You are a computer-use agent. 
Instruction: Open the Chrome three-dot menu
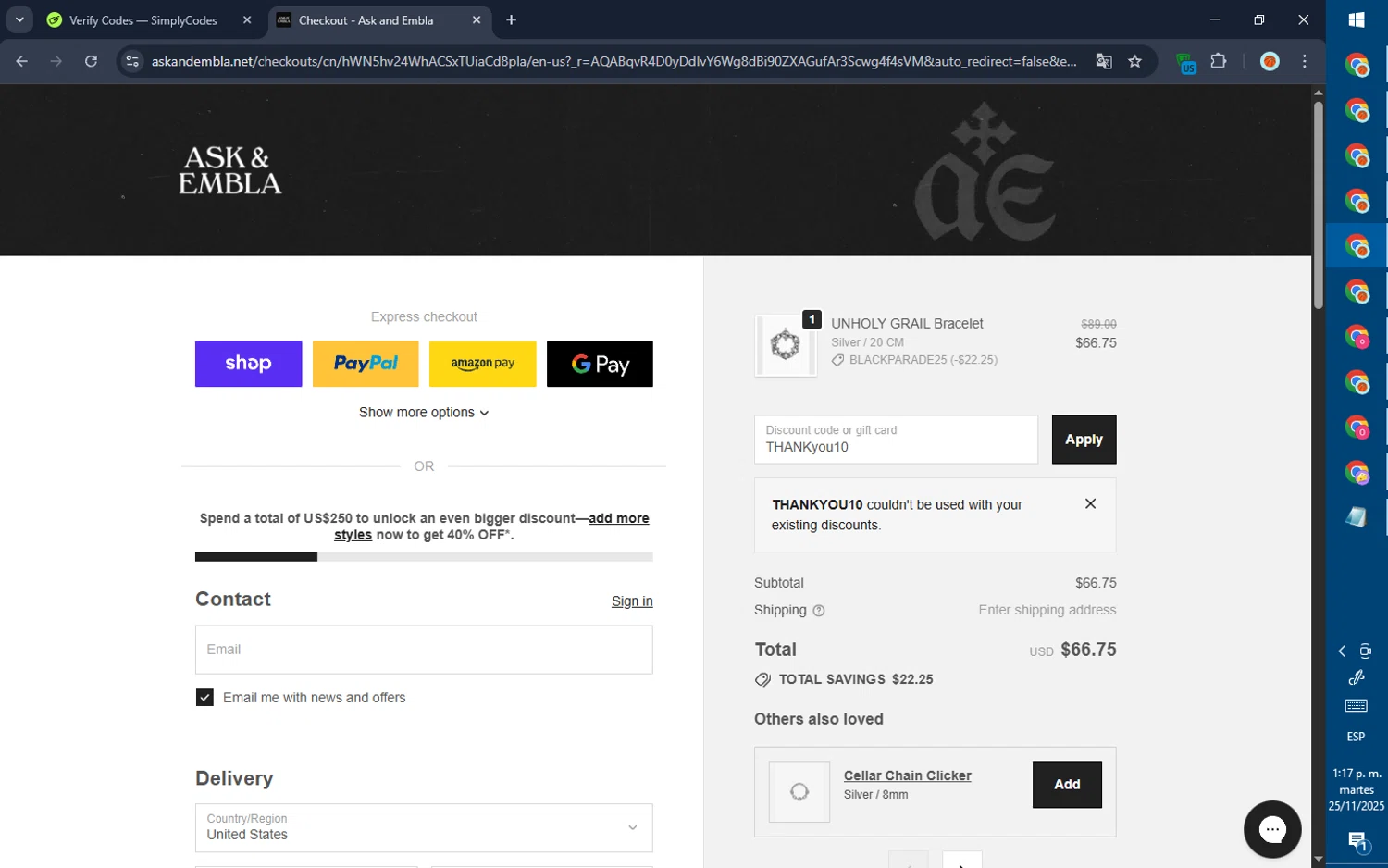point(1305,61)
